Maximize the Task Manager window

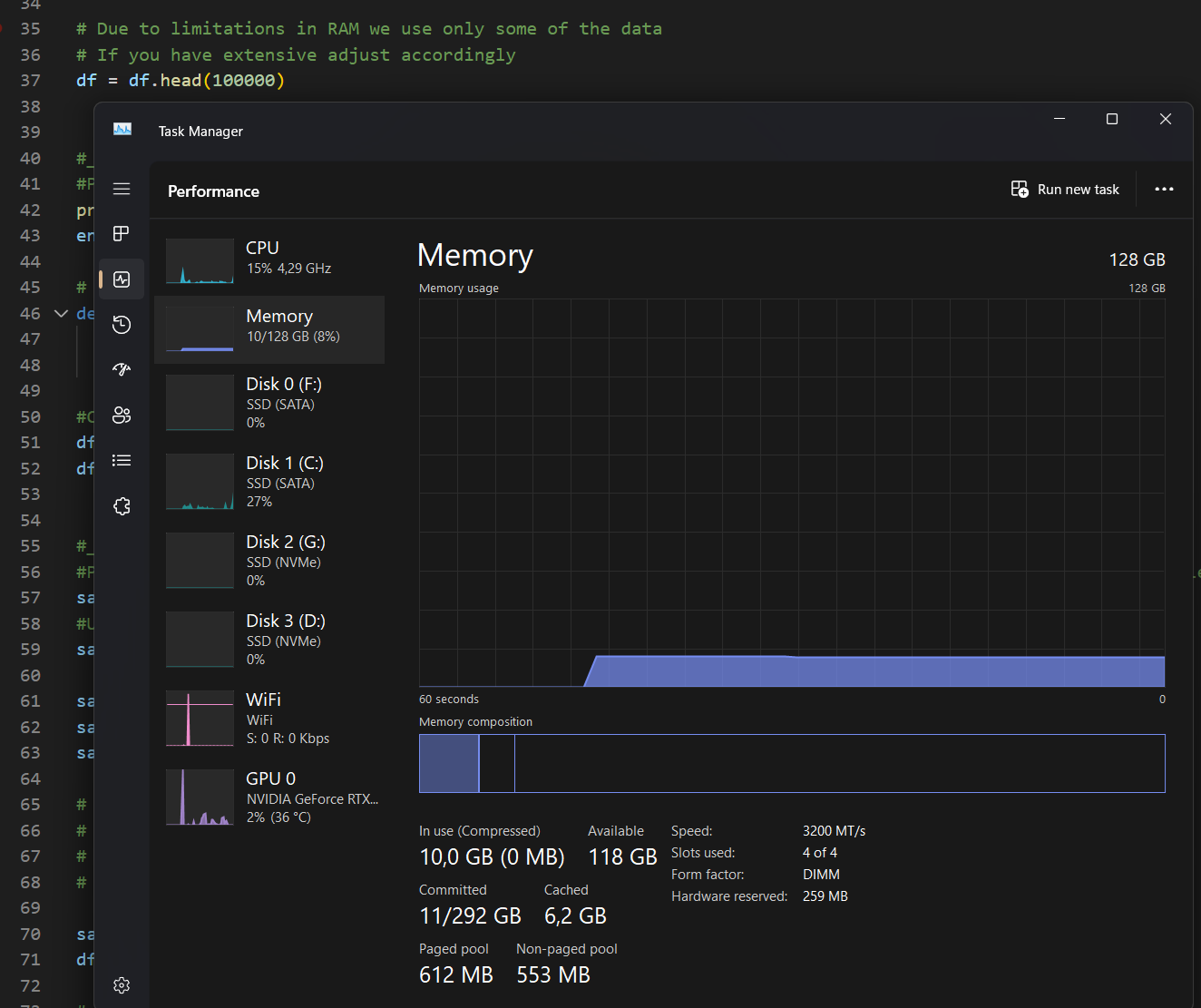click(1112, 119)
